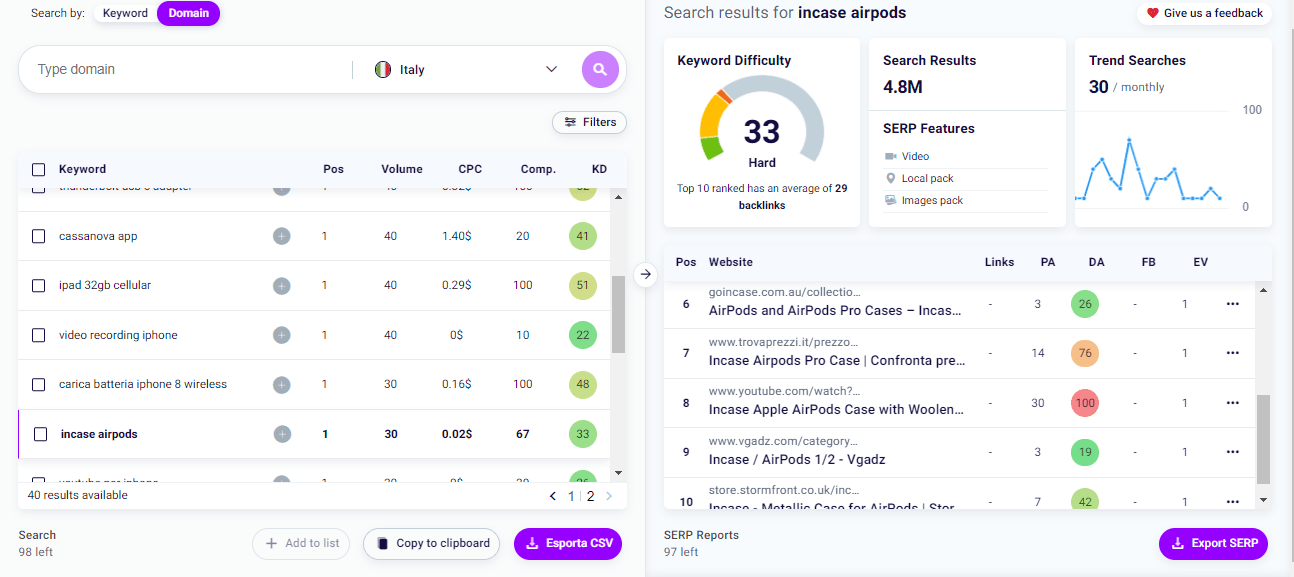
Task: Switch to the Keyword search tab
Action: coord(125,13)
